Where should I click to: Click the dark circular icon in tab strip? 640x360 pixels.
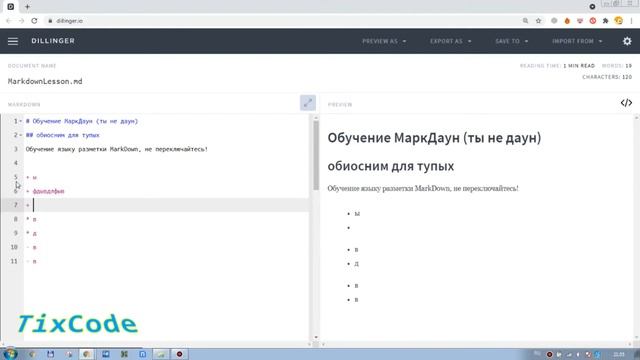point(592,7)
